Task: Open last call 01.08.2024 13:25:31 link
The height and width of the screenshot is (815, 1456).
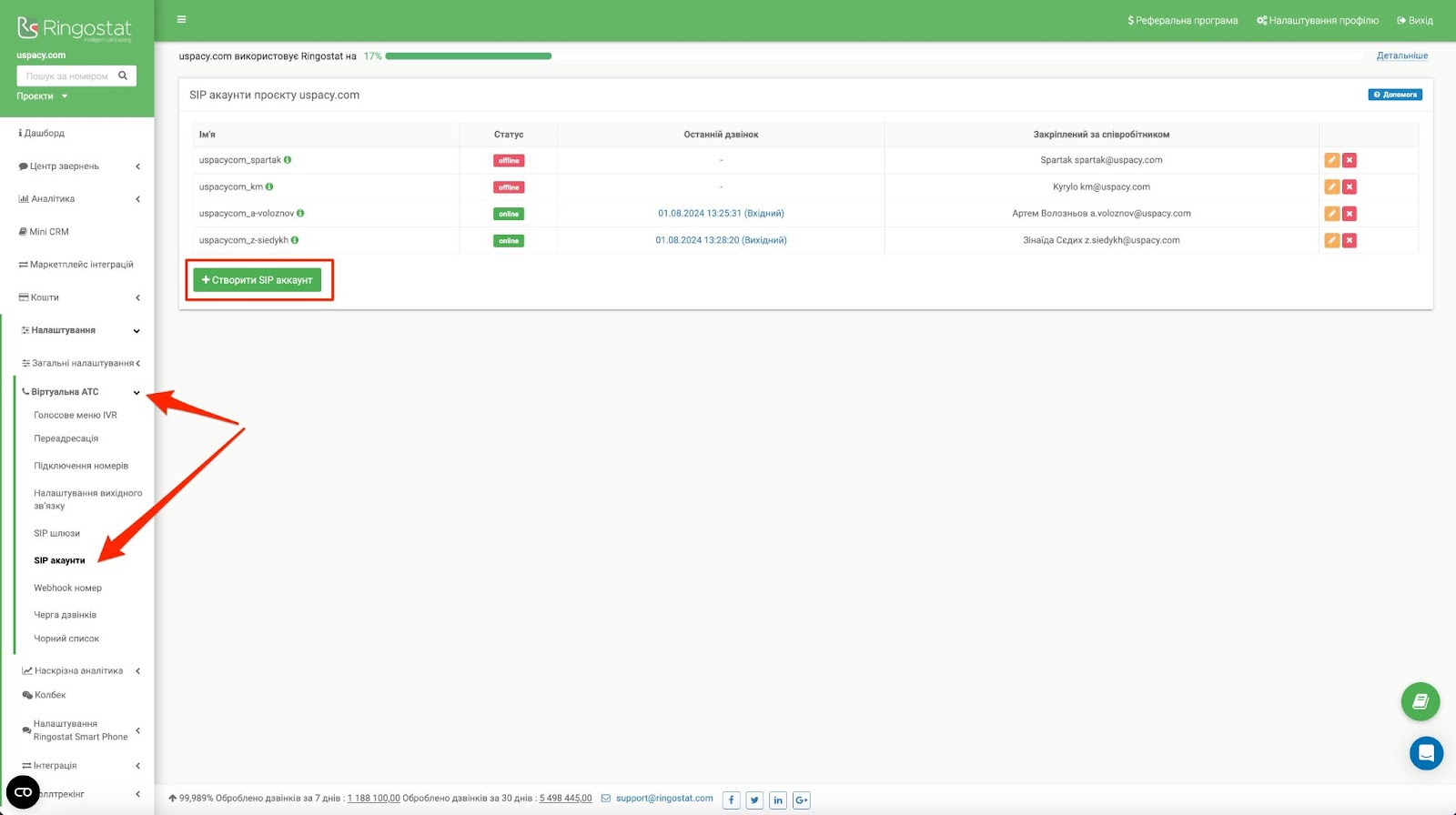Action: (721, 214)
